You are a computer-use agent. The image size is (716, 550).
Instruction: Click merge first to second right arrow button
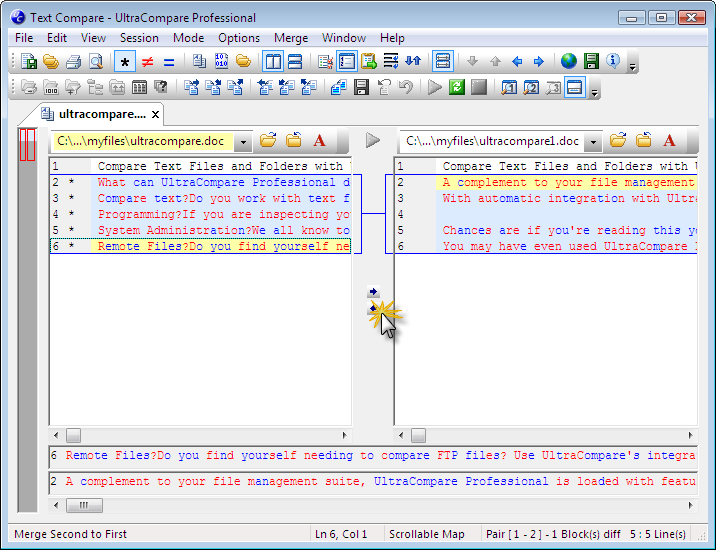[x=374, y=291]
